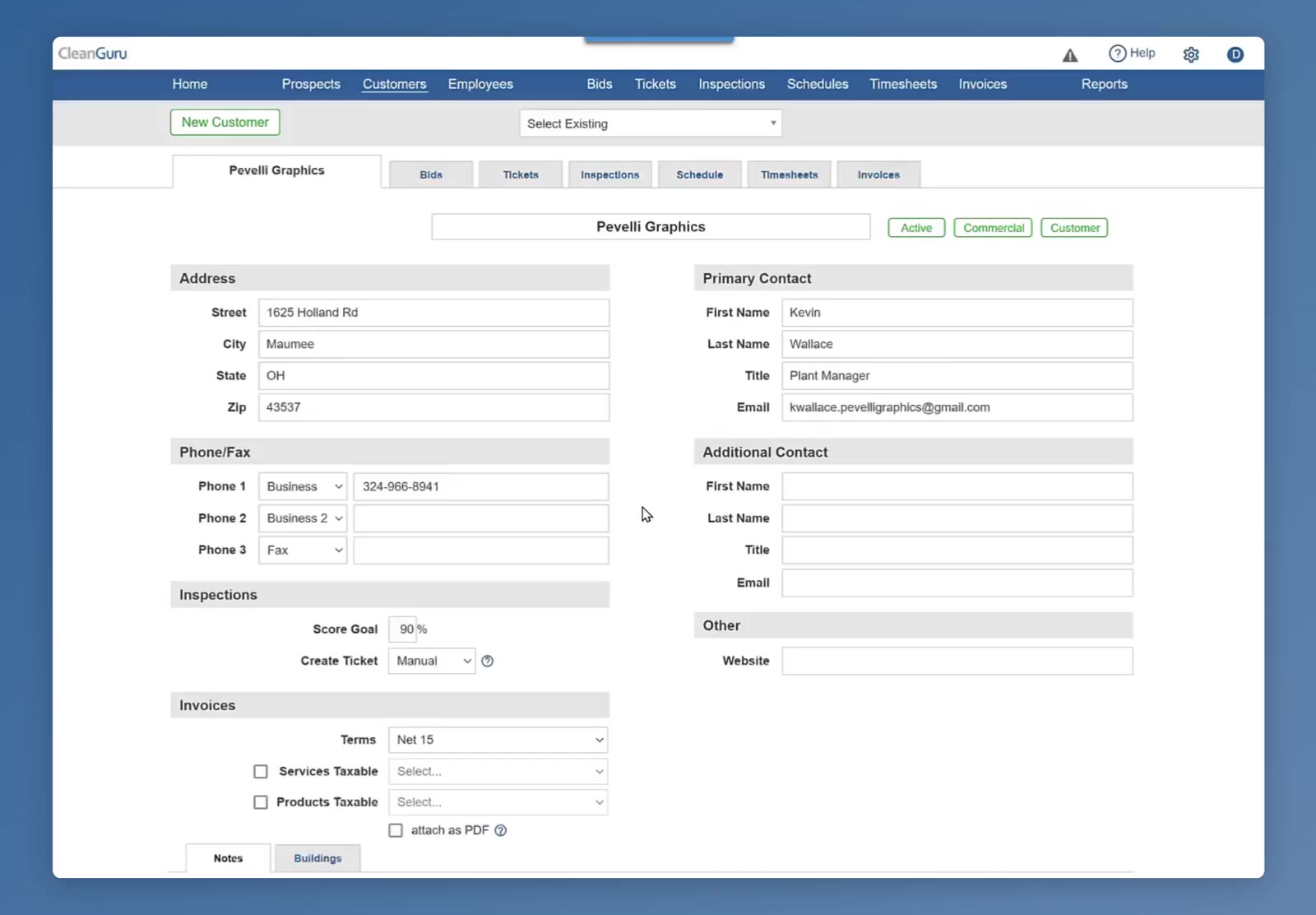1316x915 pixels.
Task: Go to the Prospects menu
Action: click(x=311, y=84)
